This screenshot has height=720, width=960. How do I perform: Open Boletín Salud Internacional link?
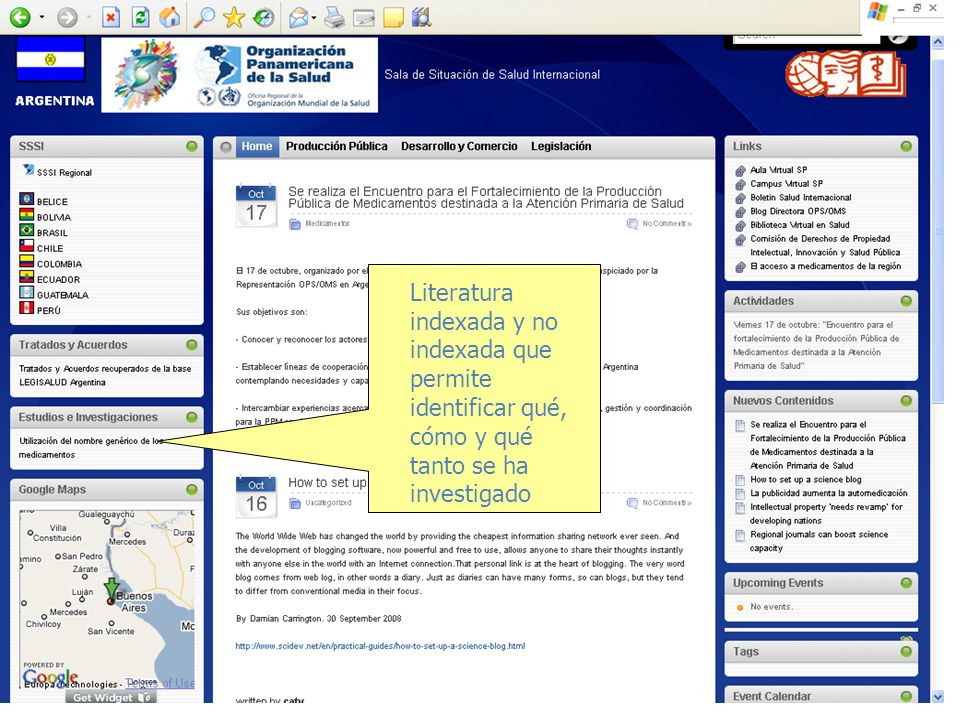click(x=801, y=198)
